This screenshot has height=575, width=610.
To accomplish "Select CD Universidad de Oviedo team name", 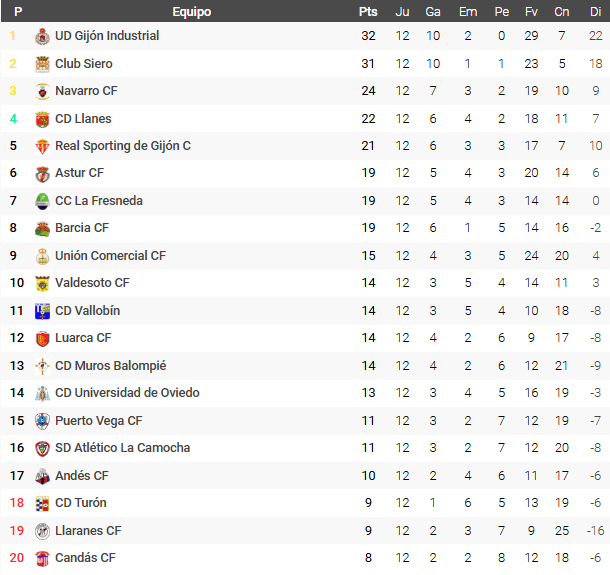I will 127,393.
